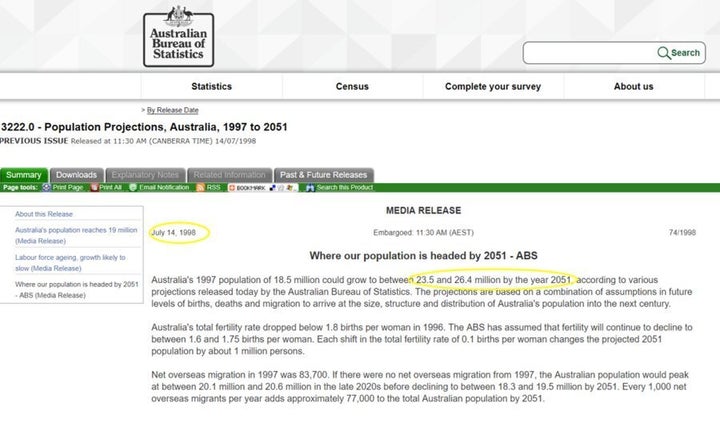This screenshot has width=720, height=435.
Task: Open Labour force ageing media release link
Action: [x=70, y=263]
